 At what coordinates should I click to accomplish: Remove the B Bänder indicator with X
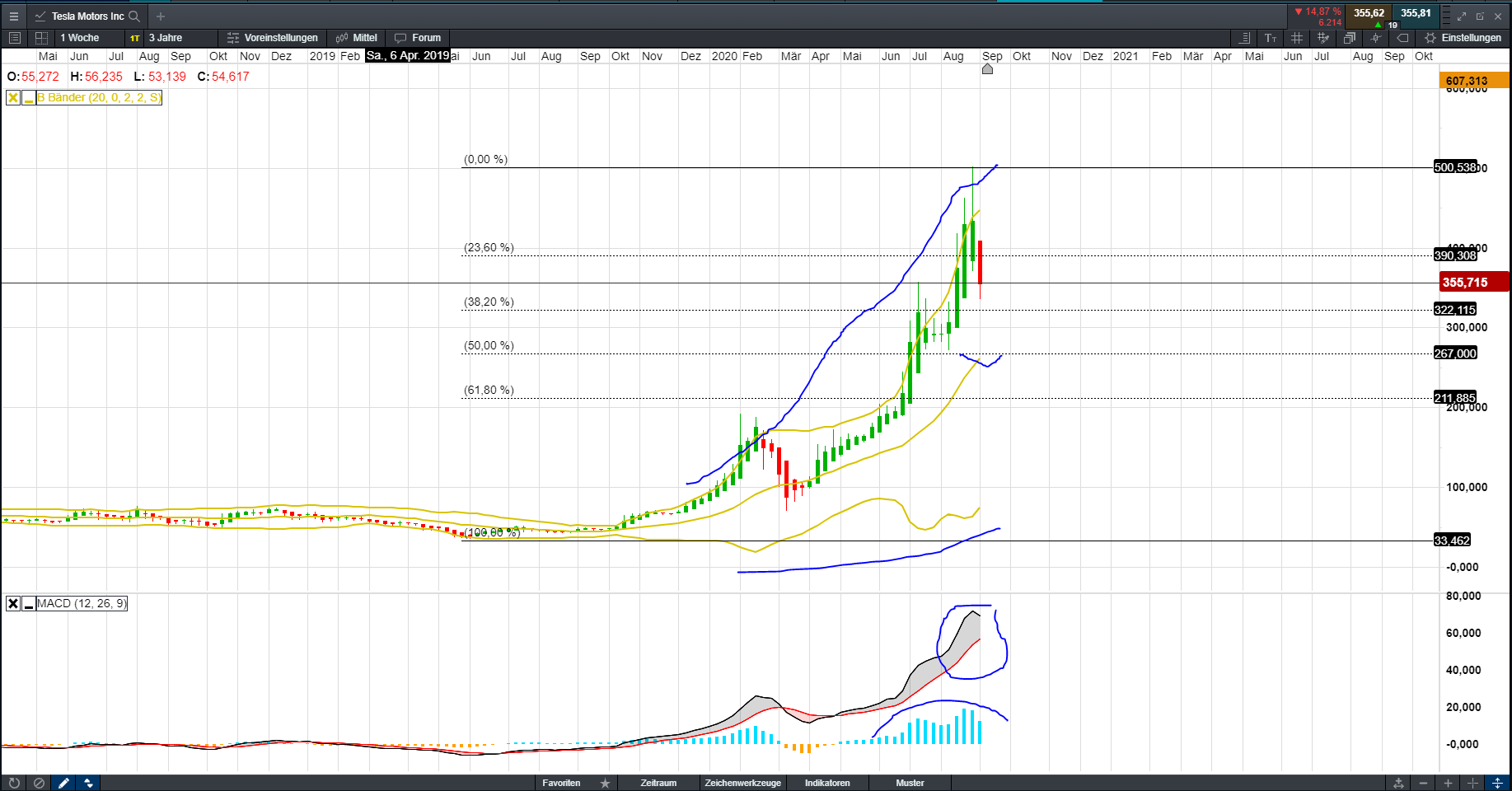coord(13,98)
